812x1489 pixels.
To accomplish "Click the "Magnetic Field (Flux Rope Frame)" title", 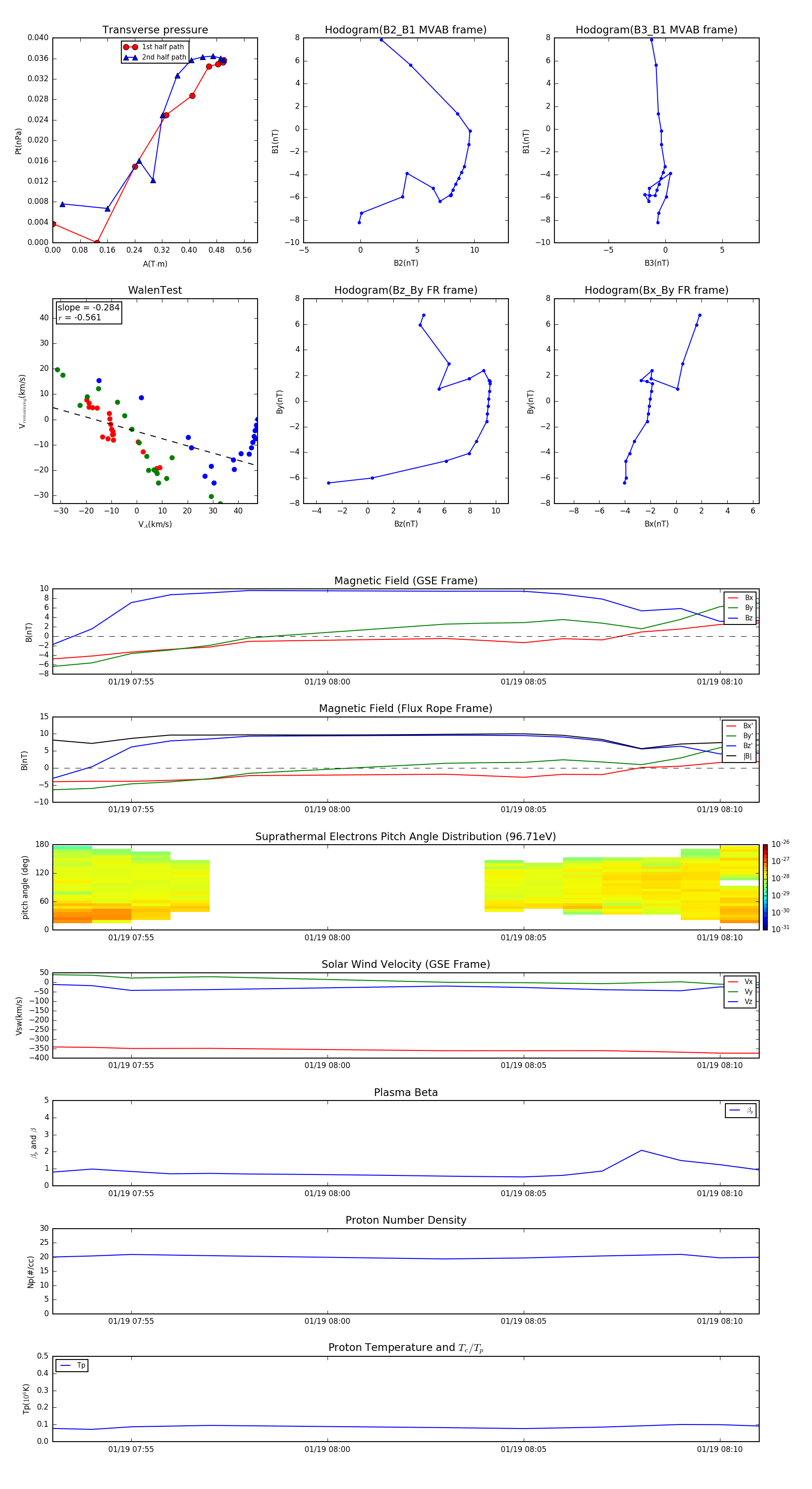I will (x=406, y=709).
